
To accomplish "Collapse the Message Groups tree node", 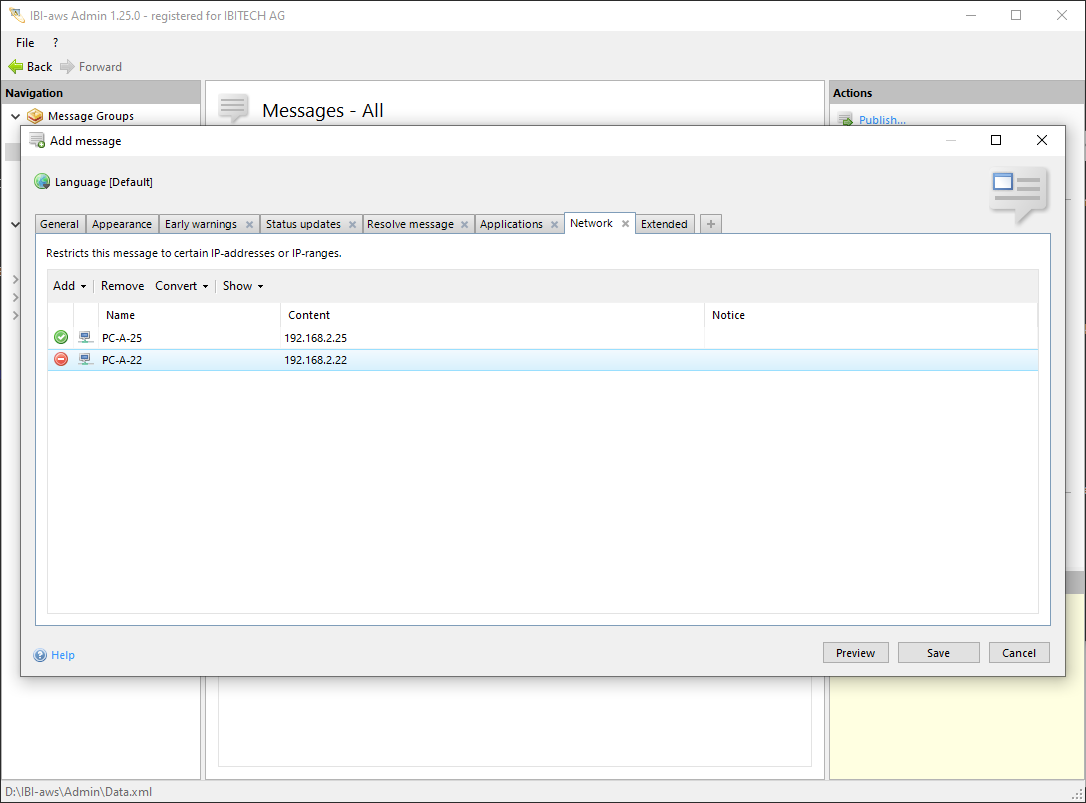I will pos(15,116).
